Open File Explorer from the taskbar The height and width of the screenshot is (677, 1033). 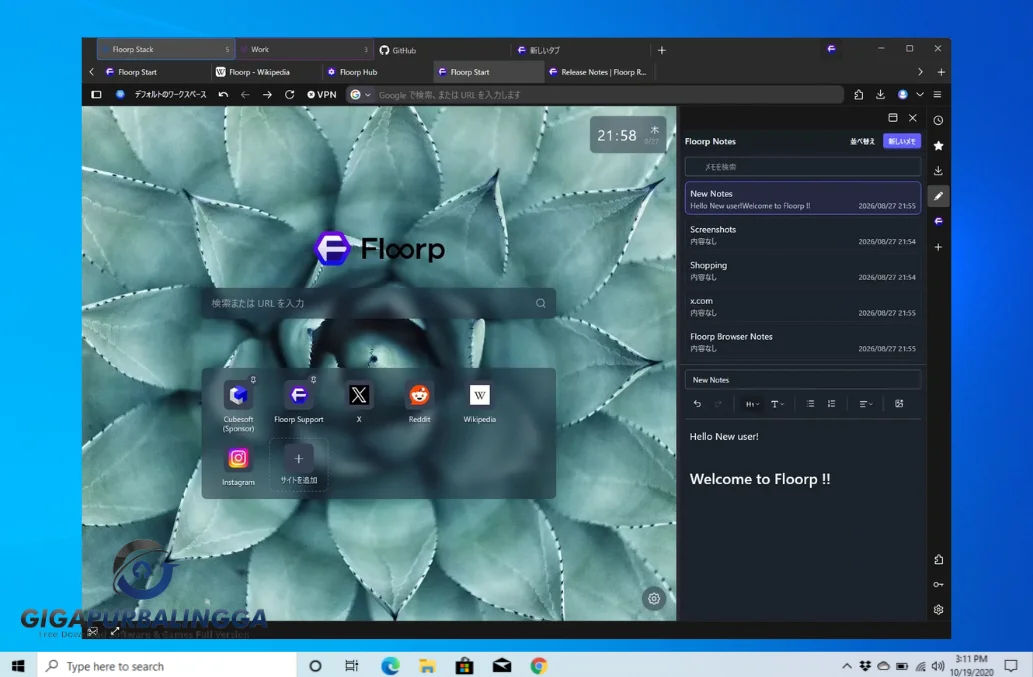427,666
